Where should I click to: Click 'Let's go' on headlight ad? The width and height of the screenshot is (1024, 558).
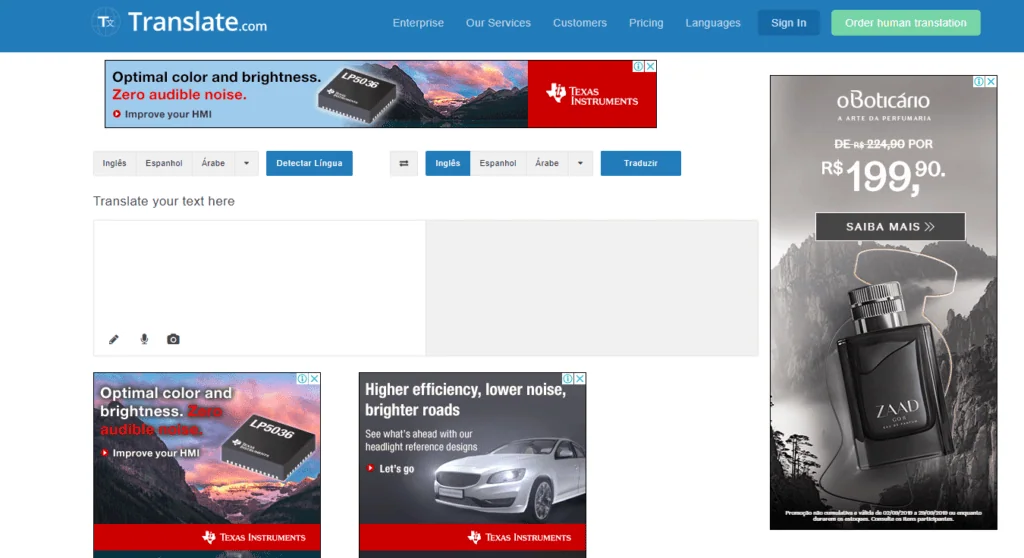(391, 468)
